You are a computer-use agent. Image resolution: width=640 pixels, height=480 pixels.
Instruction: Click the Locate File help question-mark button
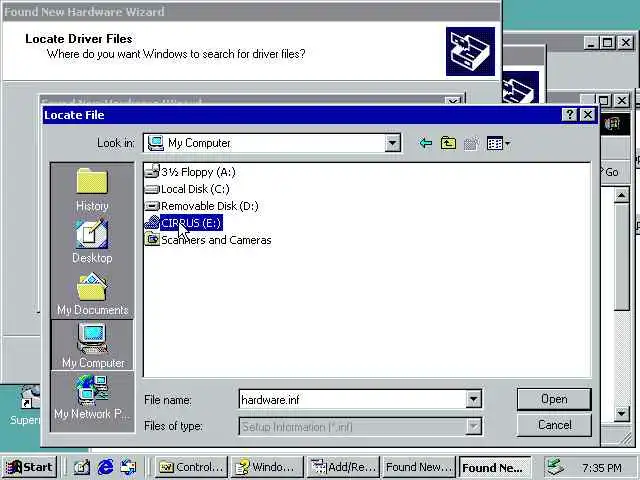point(569,115)
